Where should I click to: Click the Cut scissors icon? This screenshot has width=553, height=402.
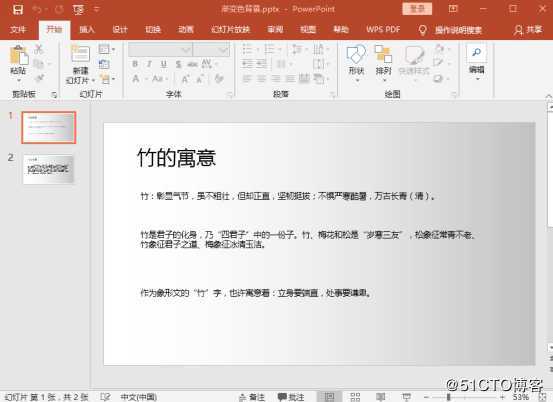[39, 49]
